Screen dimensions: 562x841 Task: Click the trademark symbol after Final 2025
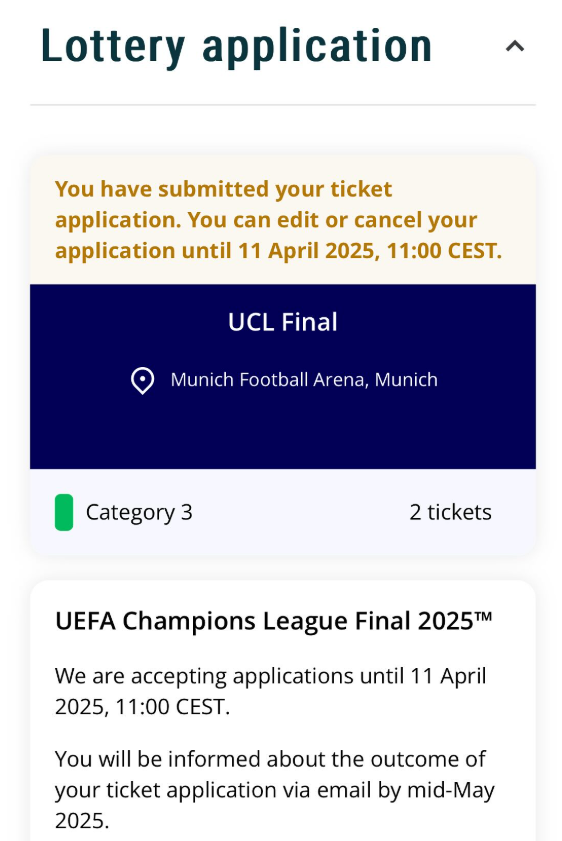(x=484, y=616)
